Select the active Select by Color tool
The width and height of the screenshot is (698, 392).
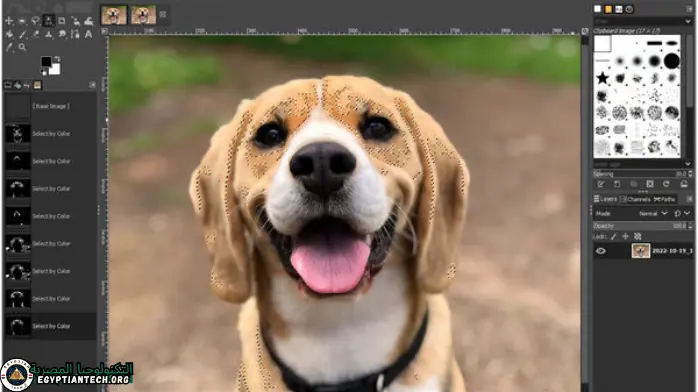[x=49, y=20]
